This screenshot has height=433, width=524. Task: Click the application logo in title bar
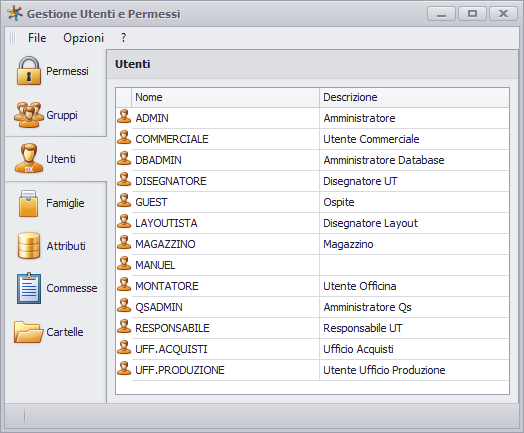coord(15,13)
